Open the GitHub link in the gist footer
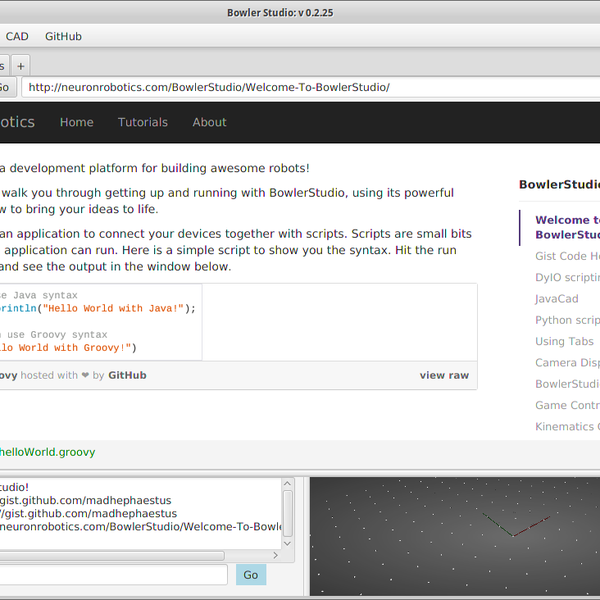The image size is (600, 600). pyautogui.click(x=127, y=375)
